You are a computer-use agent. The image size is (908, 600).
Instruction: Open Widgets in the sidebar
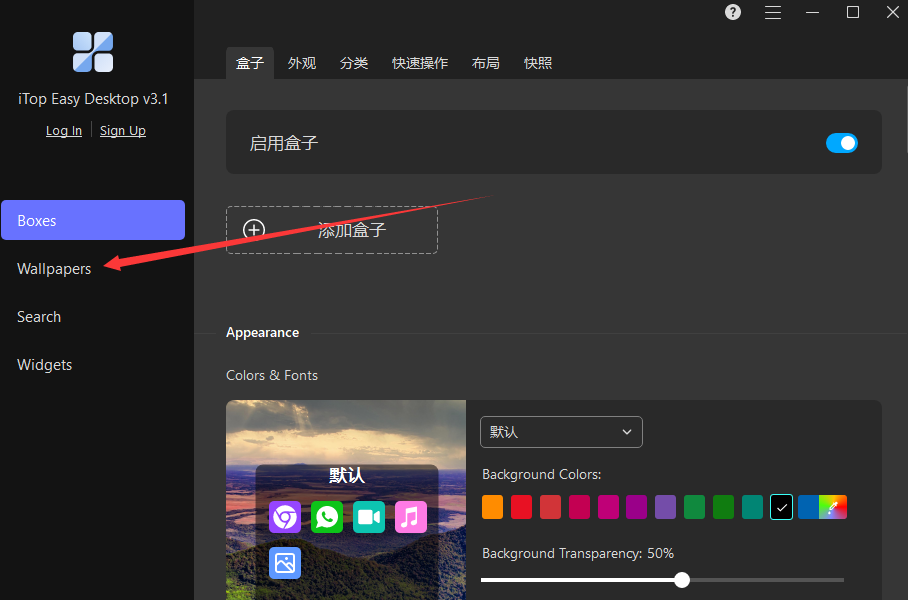click(45, 365)
